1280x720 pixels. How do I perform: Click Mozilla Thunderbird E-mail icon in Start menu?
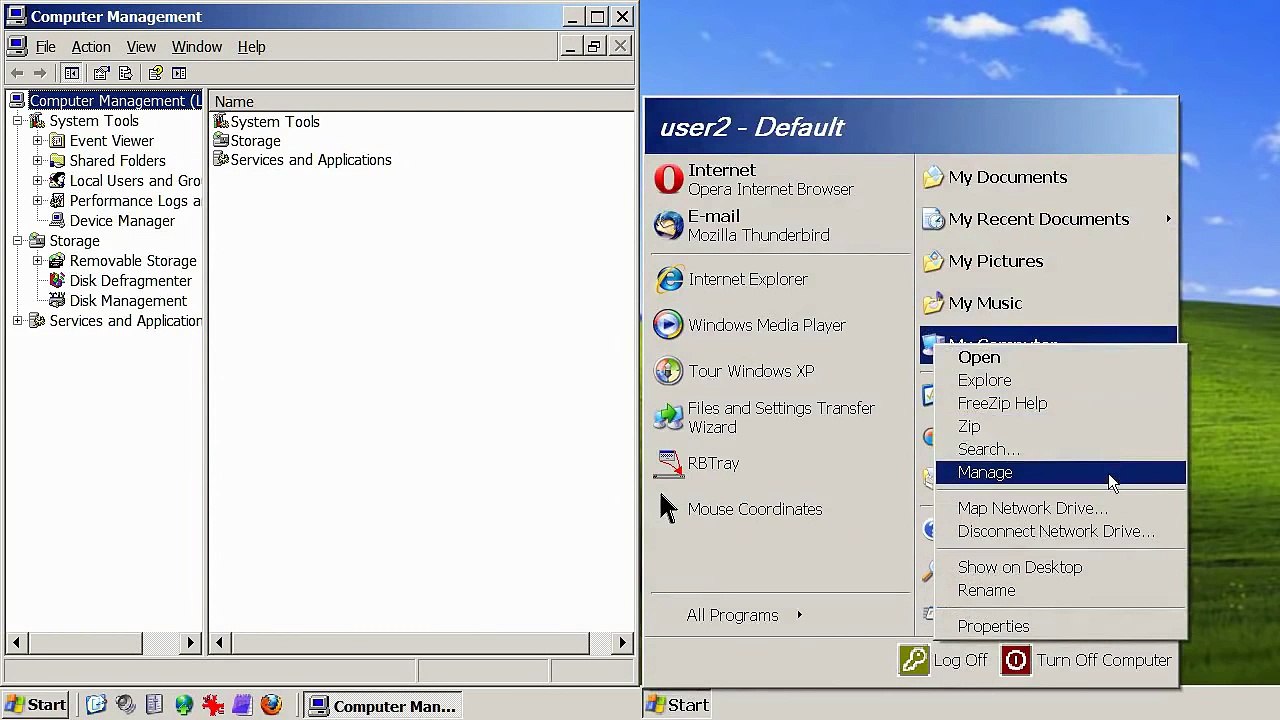pos(668,225)
